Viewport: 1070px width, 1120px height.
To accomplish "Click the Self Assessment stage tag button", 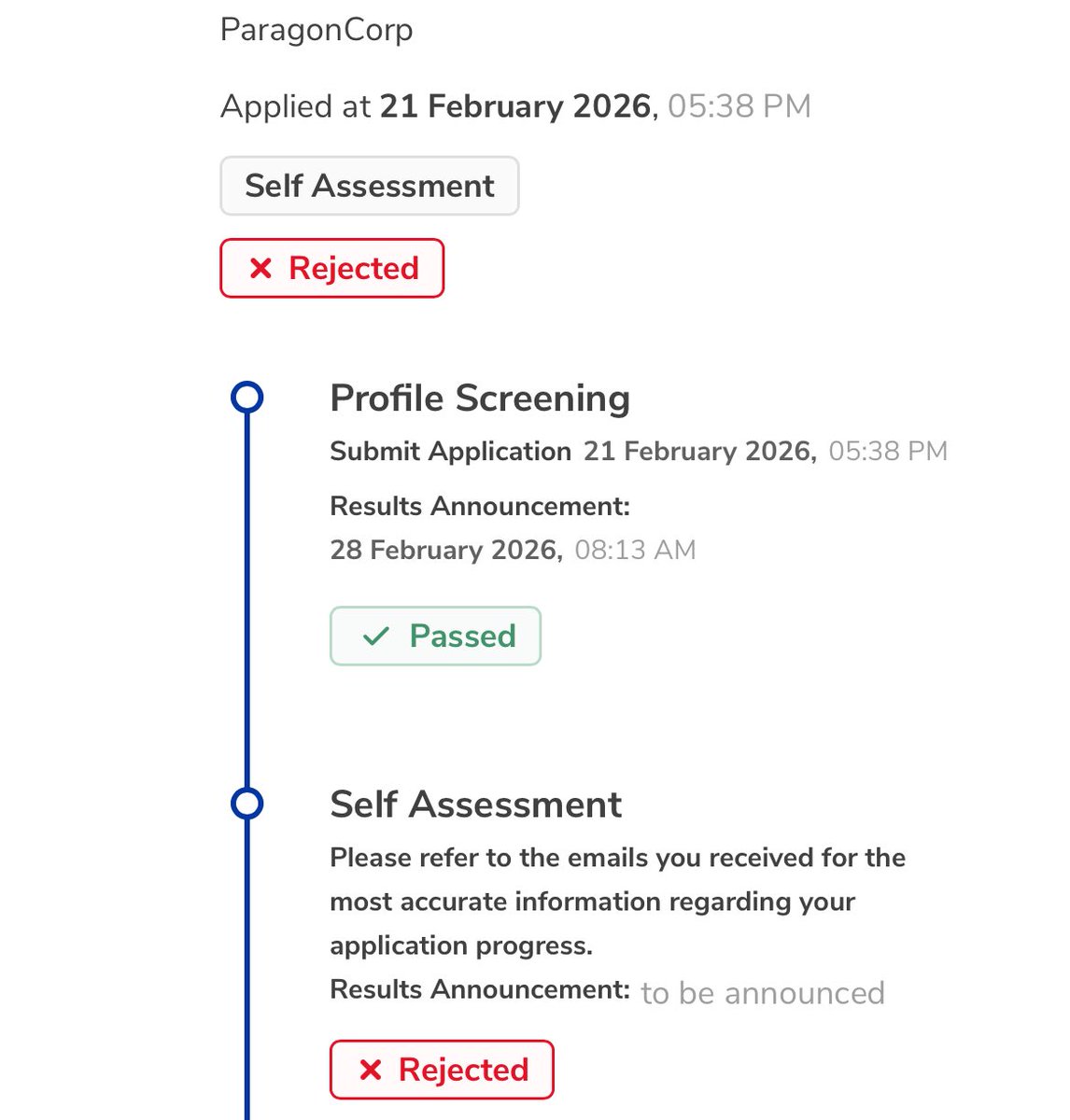I will (x=369, y=186).
